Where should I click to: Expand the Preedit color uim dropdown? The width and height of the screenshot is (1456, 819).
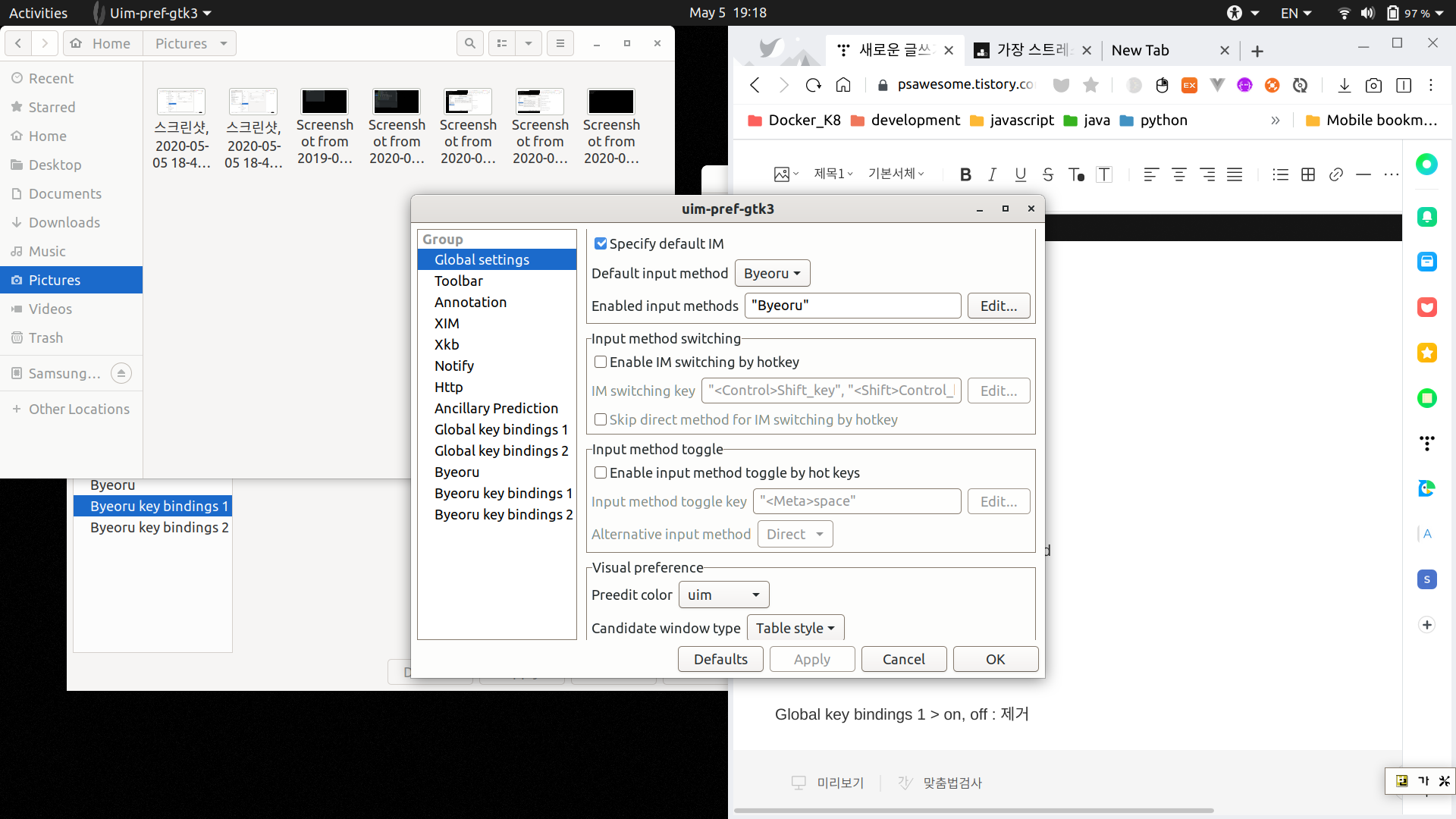click(723, 595)
